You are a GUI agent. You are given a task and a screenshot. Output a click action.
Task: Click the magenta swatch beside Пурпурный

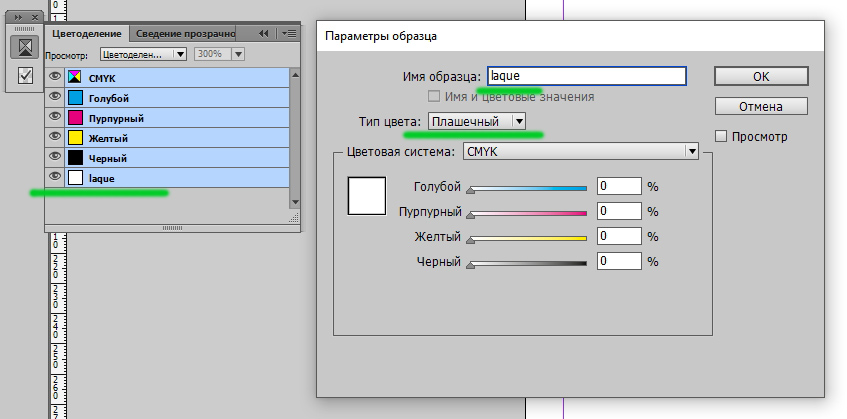pos(75,118)
